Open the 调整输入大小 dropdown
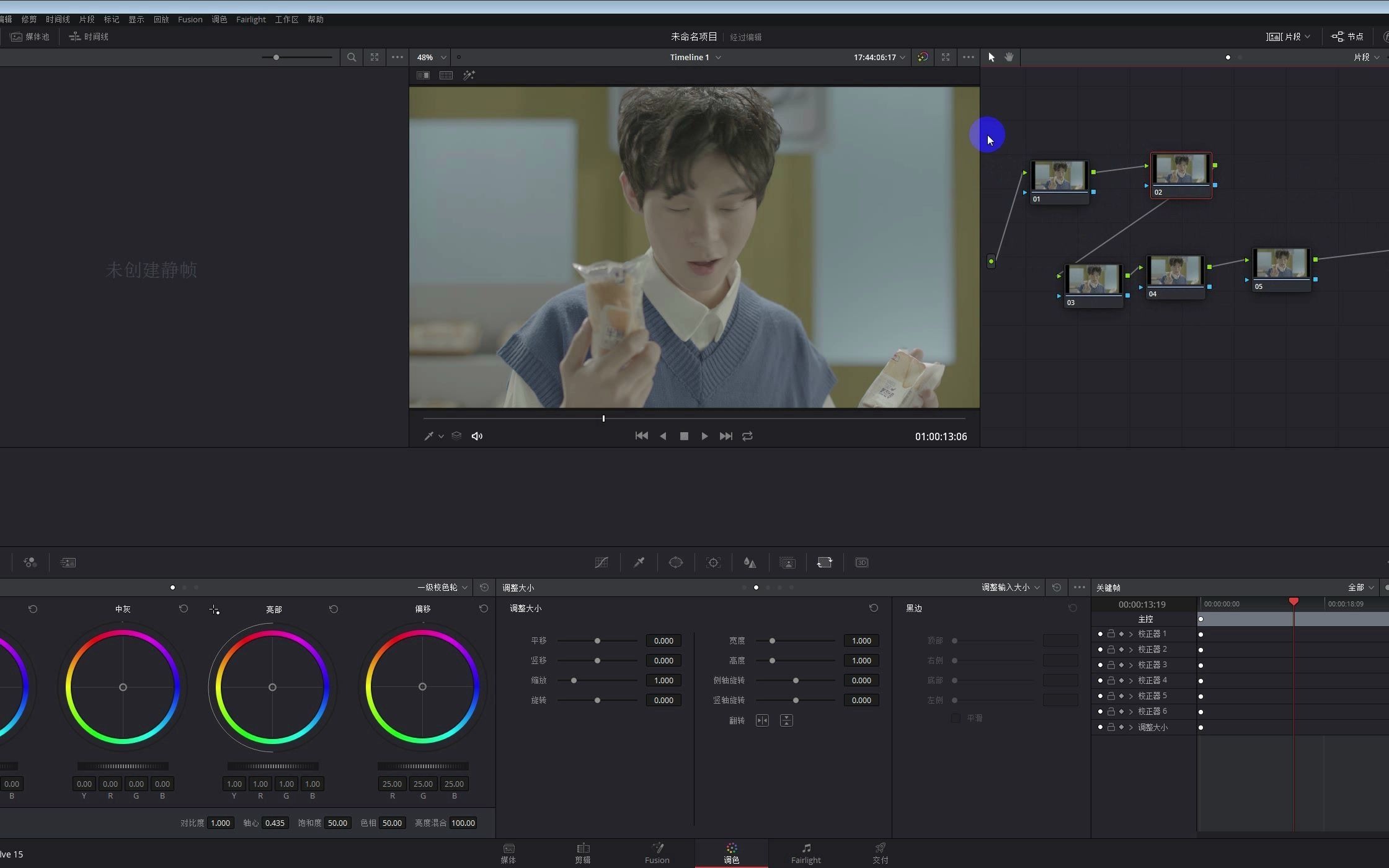Screen dimensions: 1389x868 tap(1011, 588)
